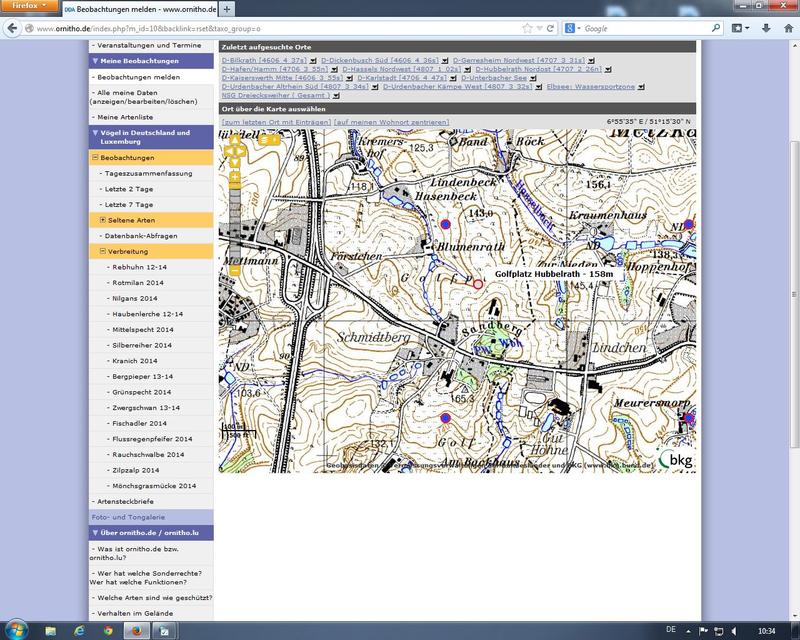Select the observation marker near Hasenbeck

(x=445, y=224)
